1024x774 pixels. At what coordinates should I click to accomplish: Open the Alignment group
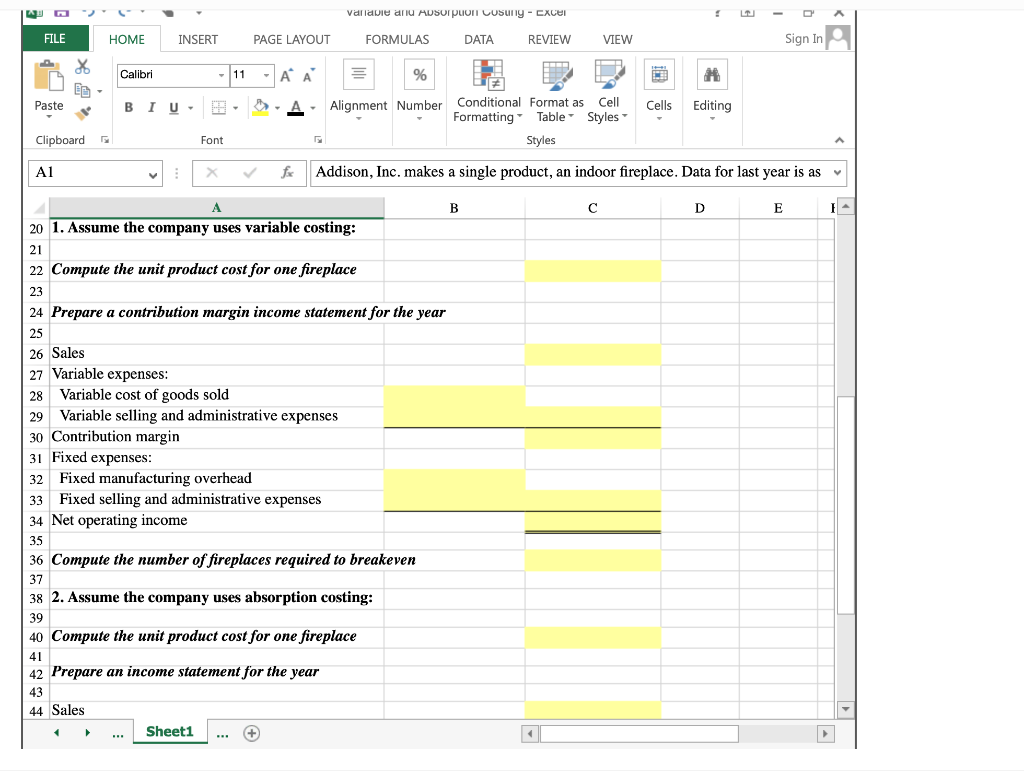pyautogui.click(x=359, y=90)
